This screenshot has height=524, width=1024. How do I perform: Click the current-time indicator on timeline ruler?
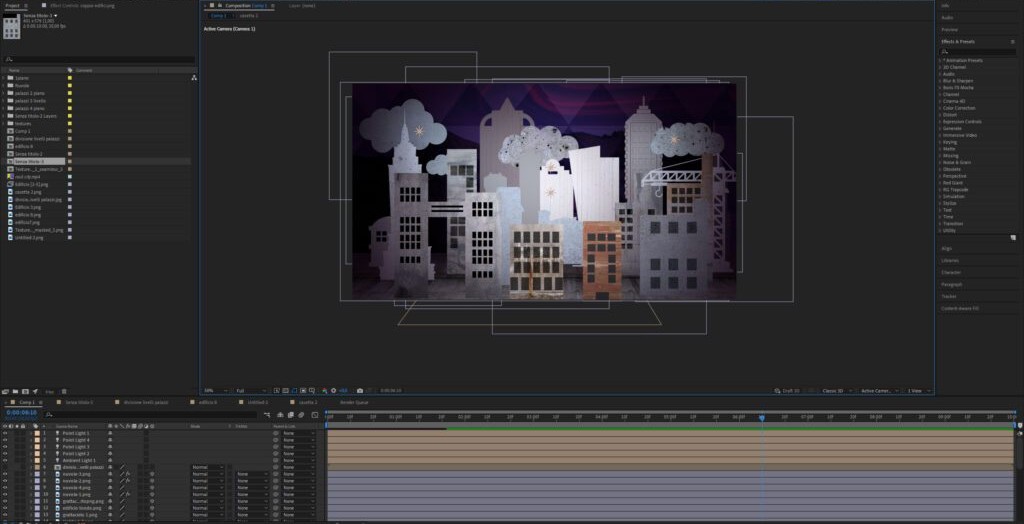point(761,417)
